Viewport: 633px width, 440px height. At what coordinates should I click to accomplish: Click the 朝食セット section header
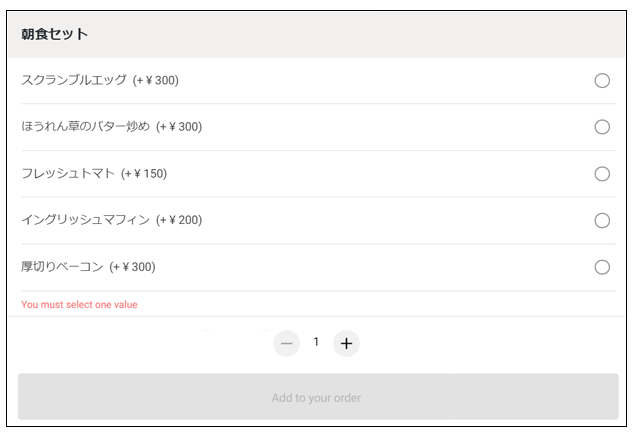point(55,35)
